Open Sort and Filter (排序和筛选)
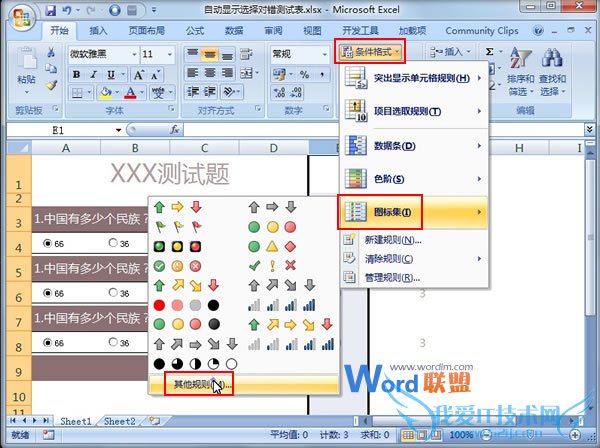 pyautogui.click(x=520, y=72)
